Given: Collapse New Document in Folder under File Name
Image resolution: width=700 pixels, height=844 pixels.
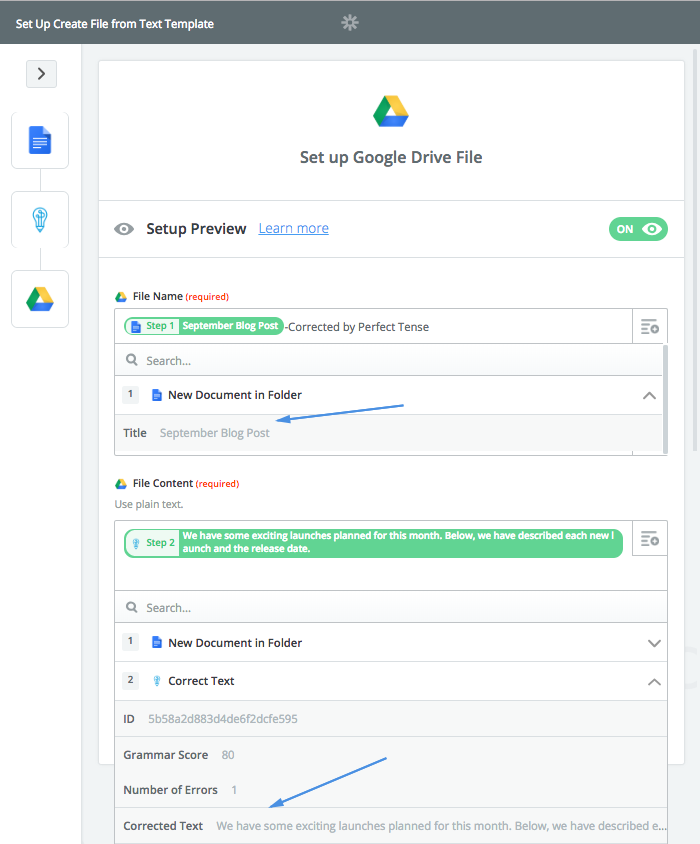Looking at the screenshot, I should pyautogui.click(x=649, y=396).
